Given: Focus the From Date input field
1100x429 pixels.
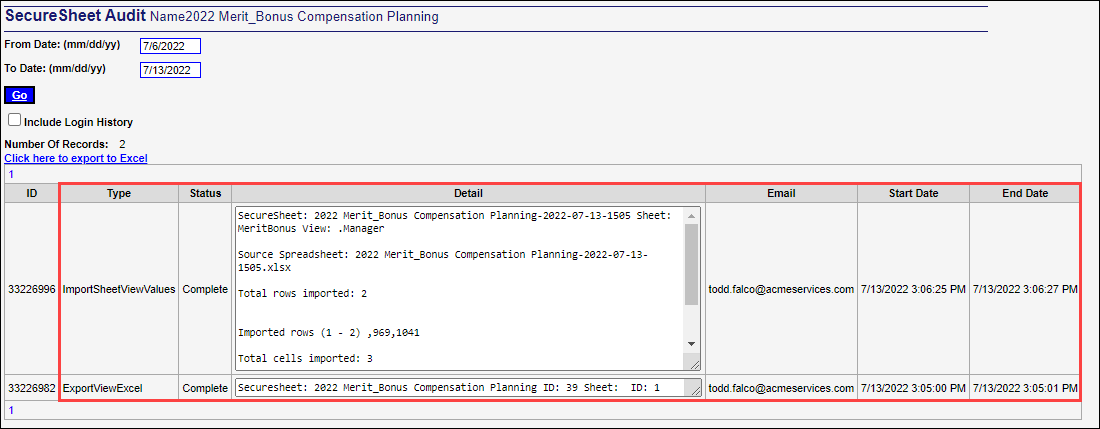Looking at the screenshot, I should (170, 46).
